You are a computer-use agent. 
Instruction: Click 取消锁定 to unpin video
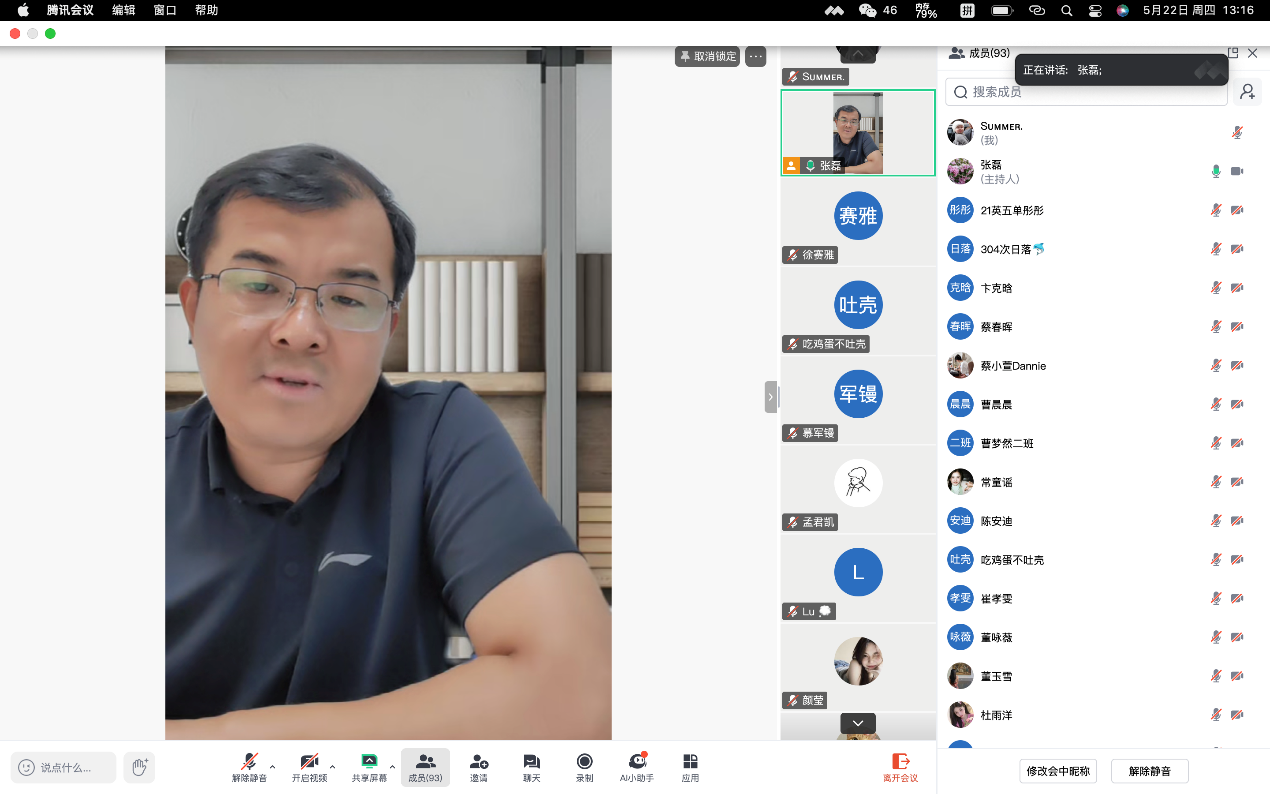pyautogui.click(x=708, y=56)
